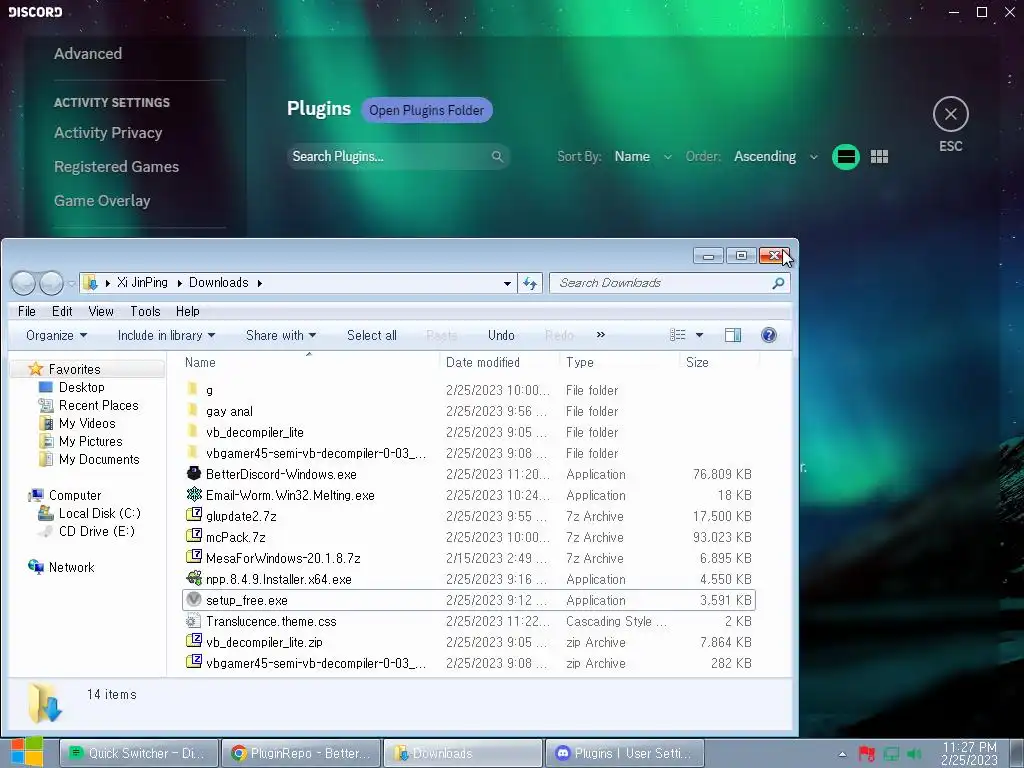1024x768 pixels.
Task: Select Email-Worm.Win32.Melting.exe file icon
Action: [193, 494]
